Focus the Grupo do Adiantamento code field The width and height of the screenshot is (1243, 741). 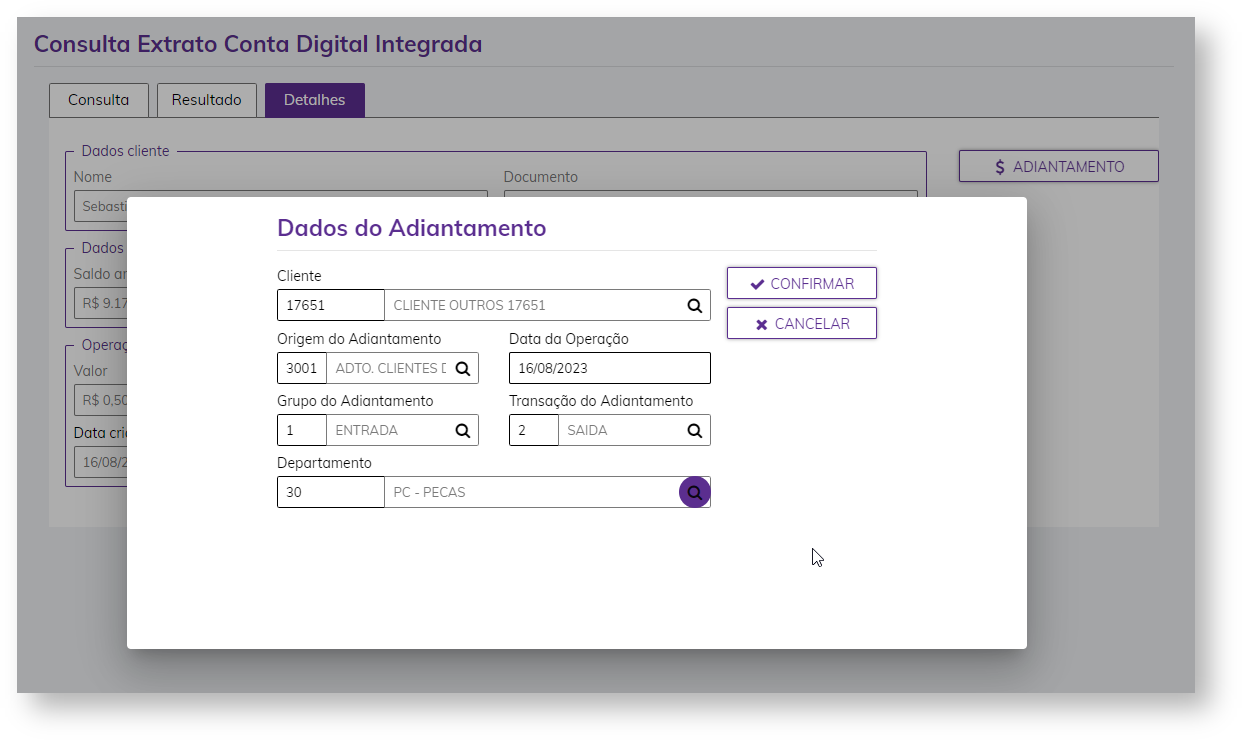pyautogui.click(x=302, y=430)
